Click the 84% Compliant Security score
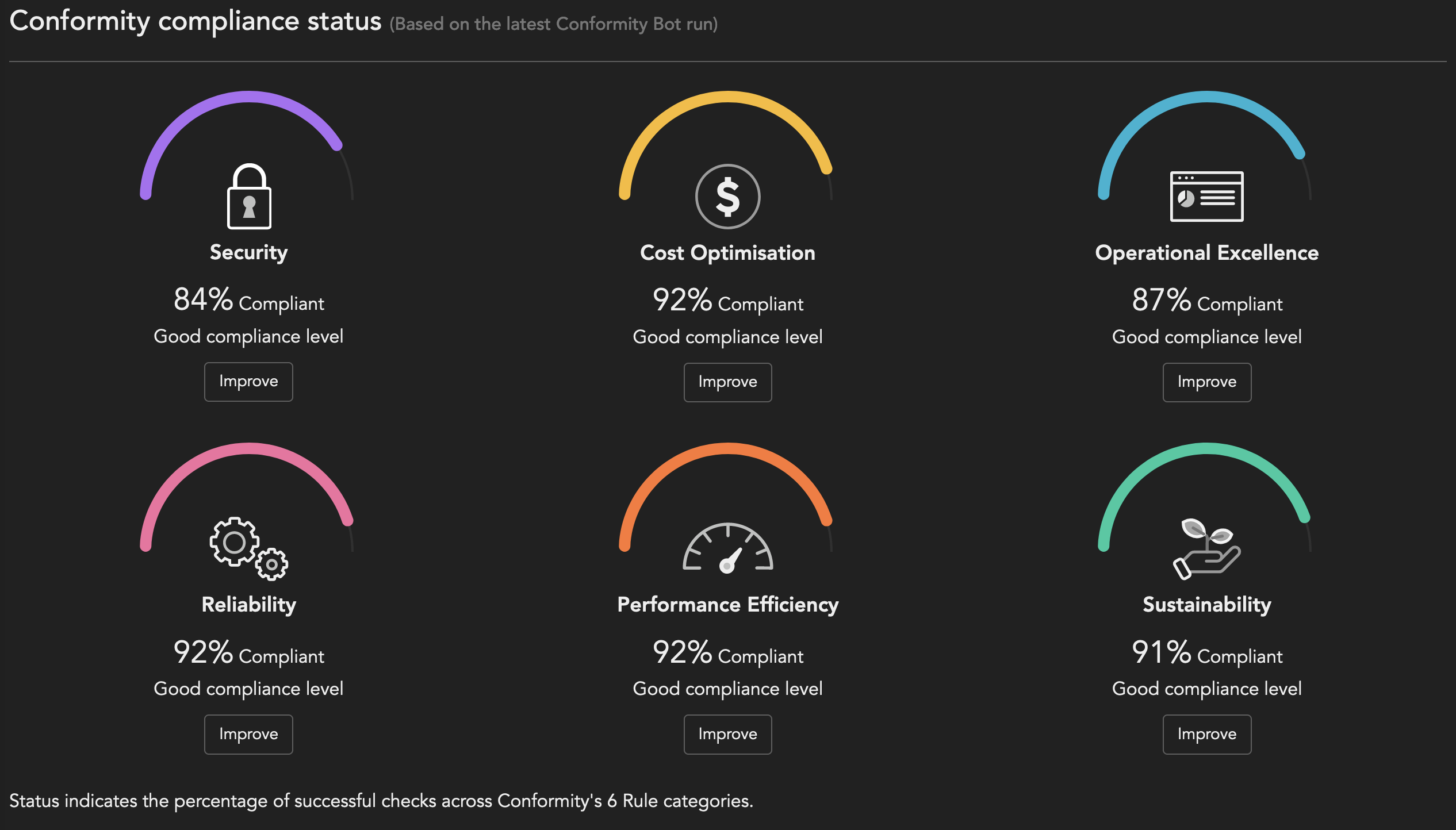Image resolution: width=1456 pixels, height=830 pixels. [248, 301]
